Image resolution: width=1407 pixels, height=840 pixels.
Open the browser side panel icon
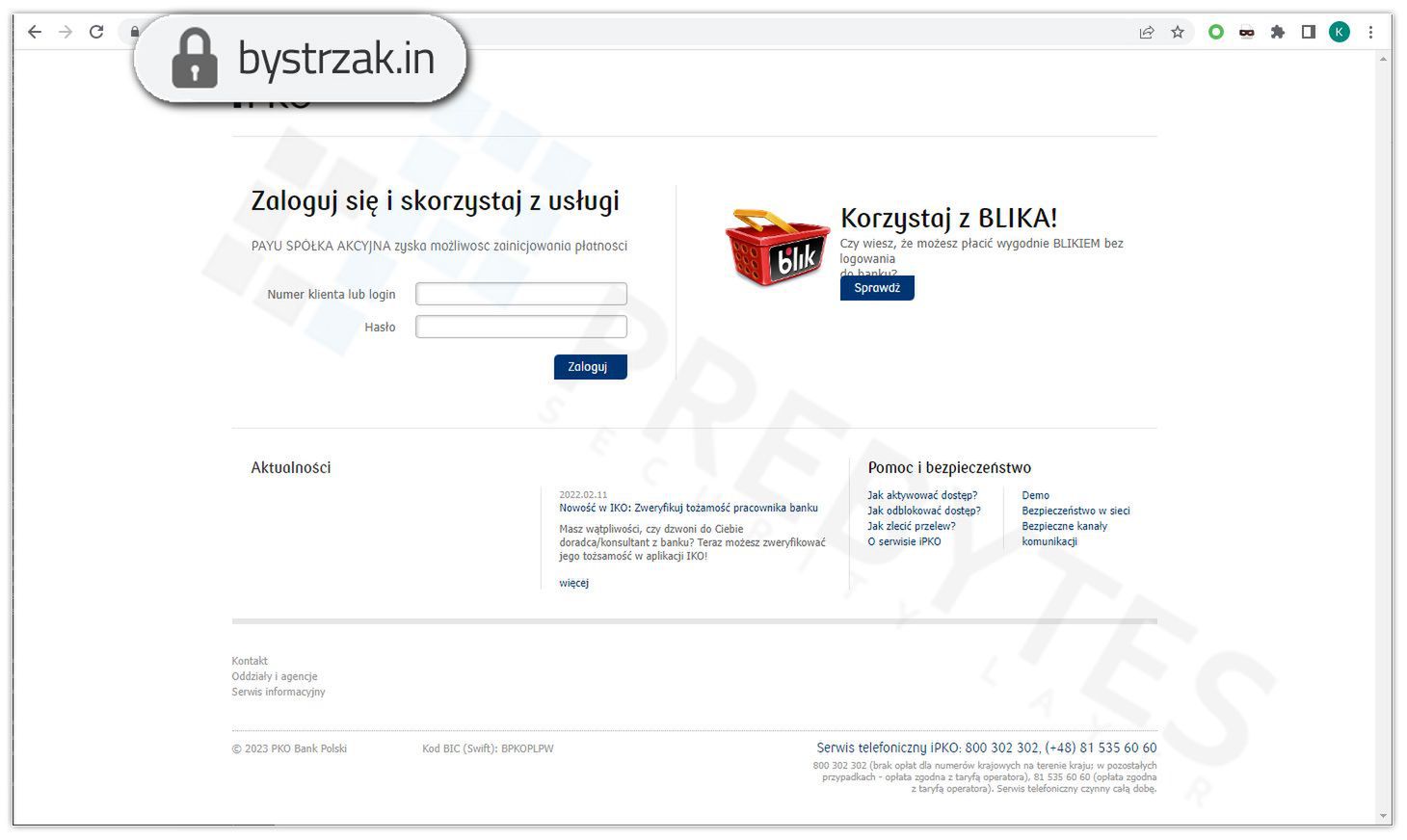[x=1308, y=31]
